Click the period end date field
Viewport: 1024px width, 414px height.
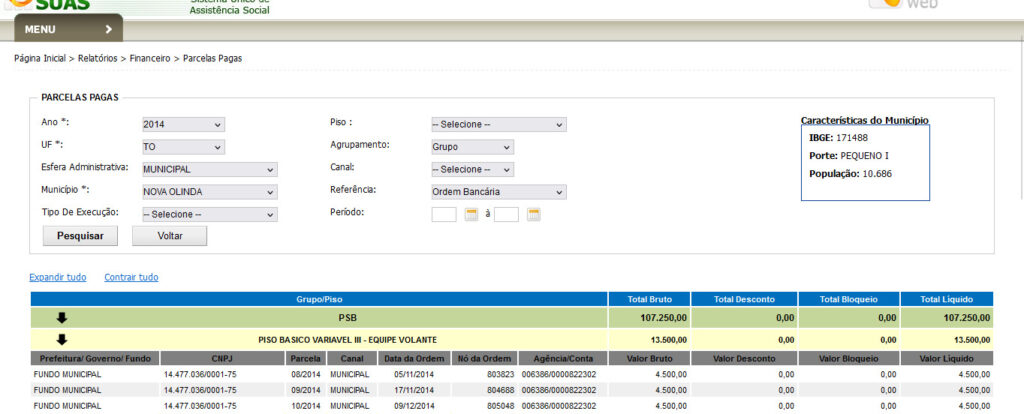coord(506,214)
